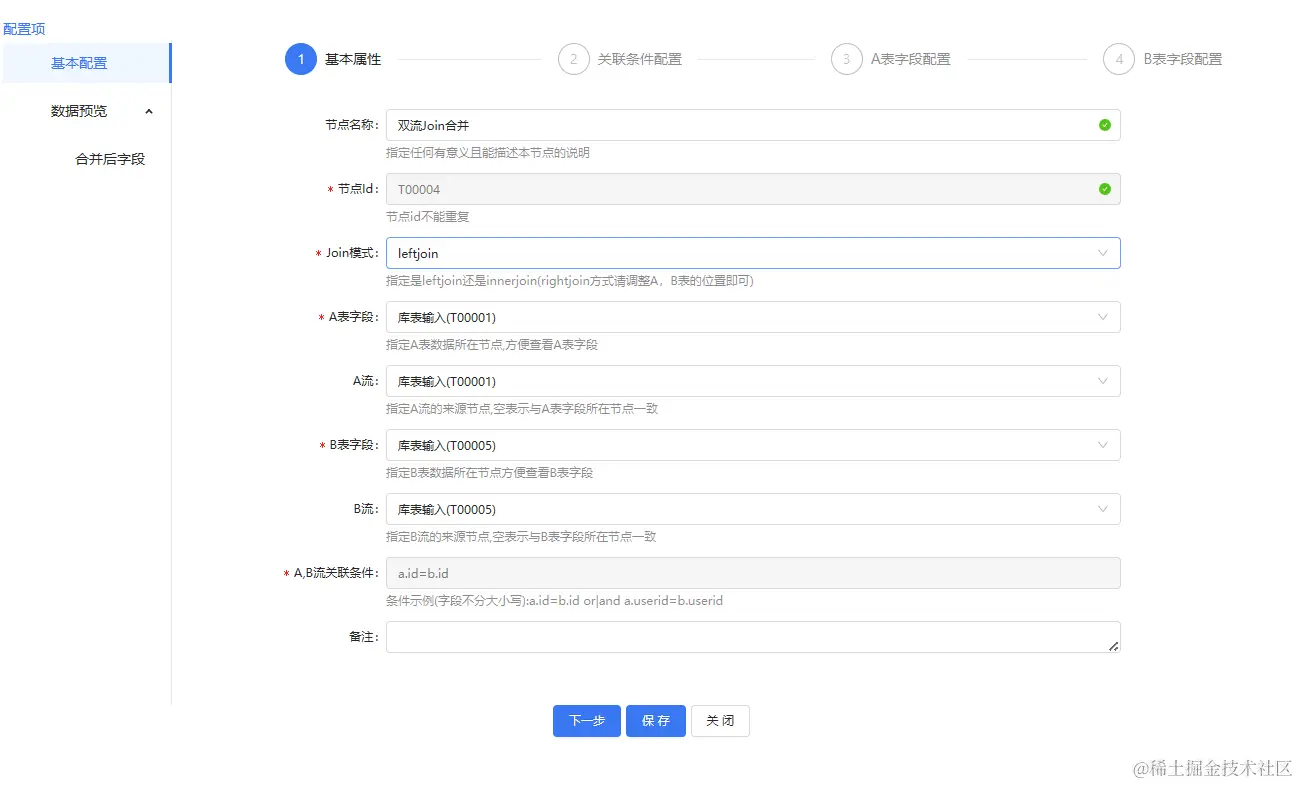The image size is (1299, 785).
Task: Click the 节点名称 field label
Action: click(x=353, y=125)
